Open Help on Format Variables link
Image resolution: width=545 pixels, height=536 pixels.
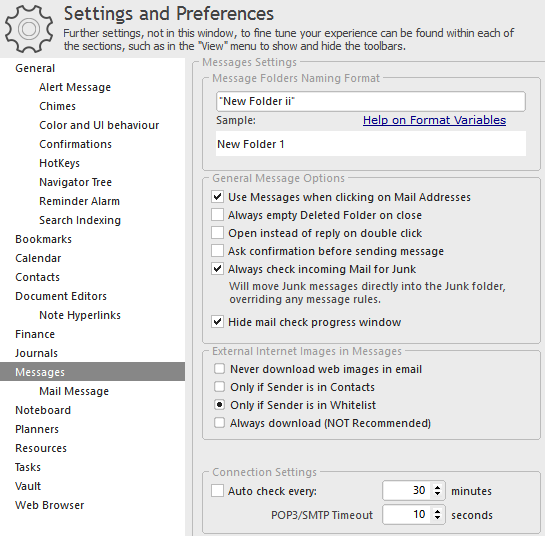coord(434,120)
